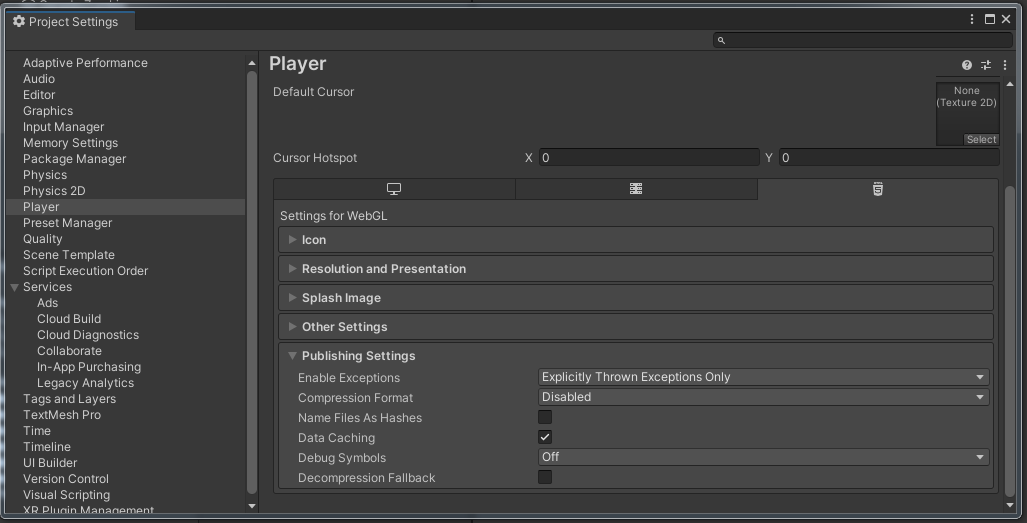Open Tags and Layers settings
This screenshot has height=523, width=1027.
69,399
